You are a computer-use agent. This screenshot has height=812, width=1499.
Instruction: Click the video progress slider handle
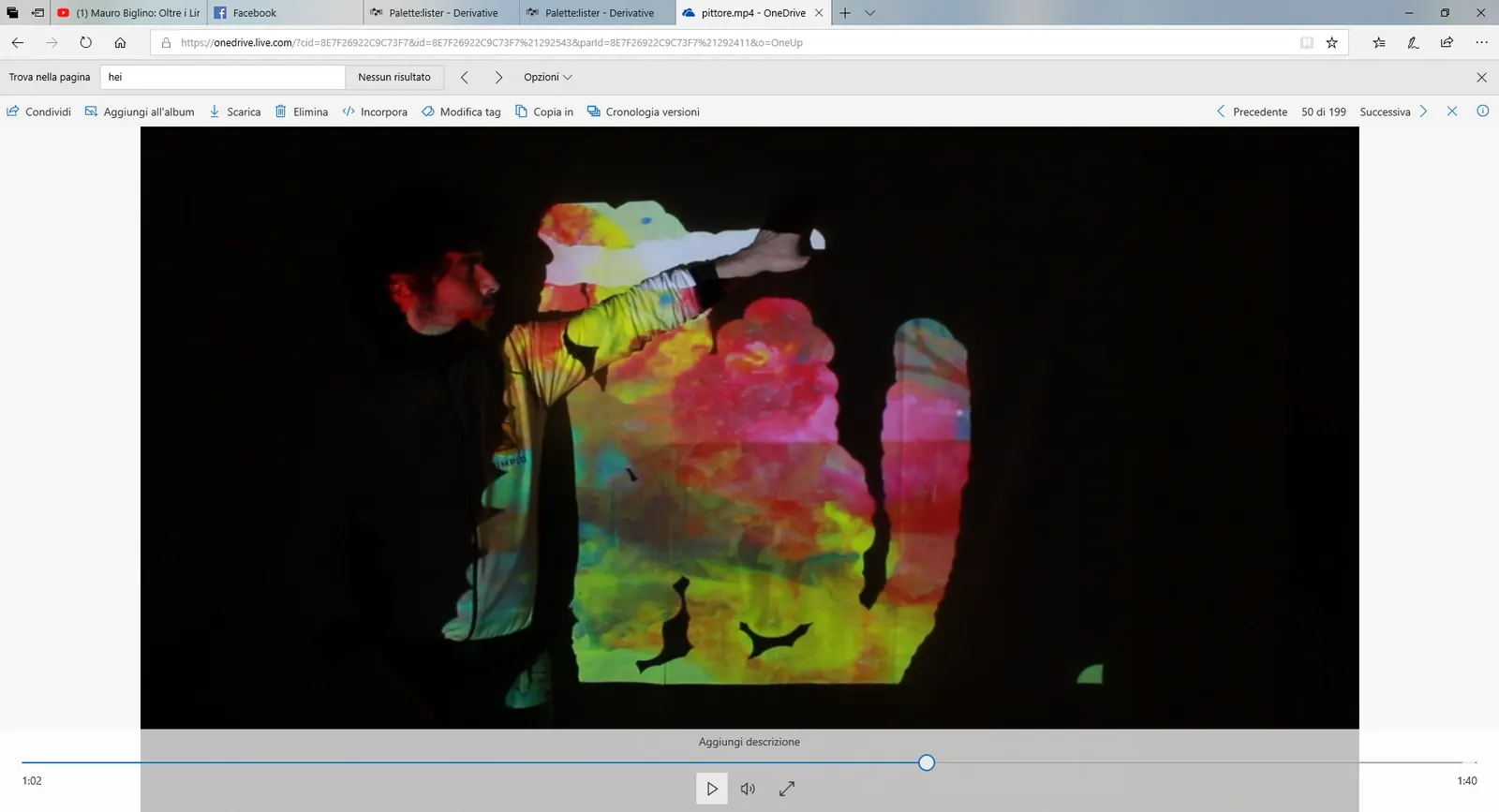927,762
